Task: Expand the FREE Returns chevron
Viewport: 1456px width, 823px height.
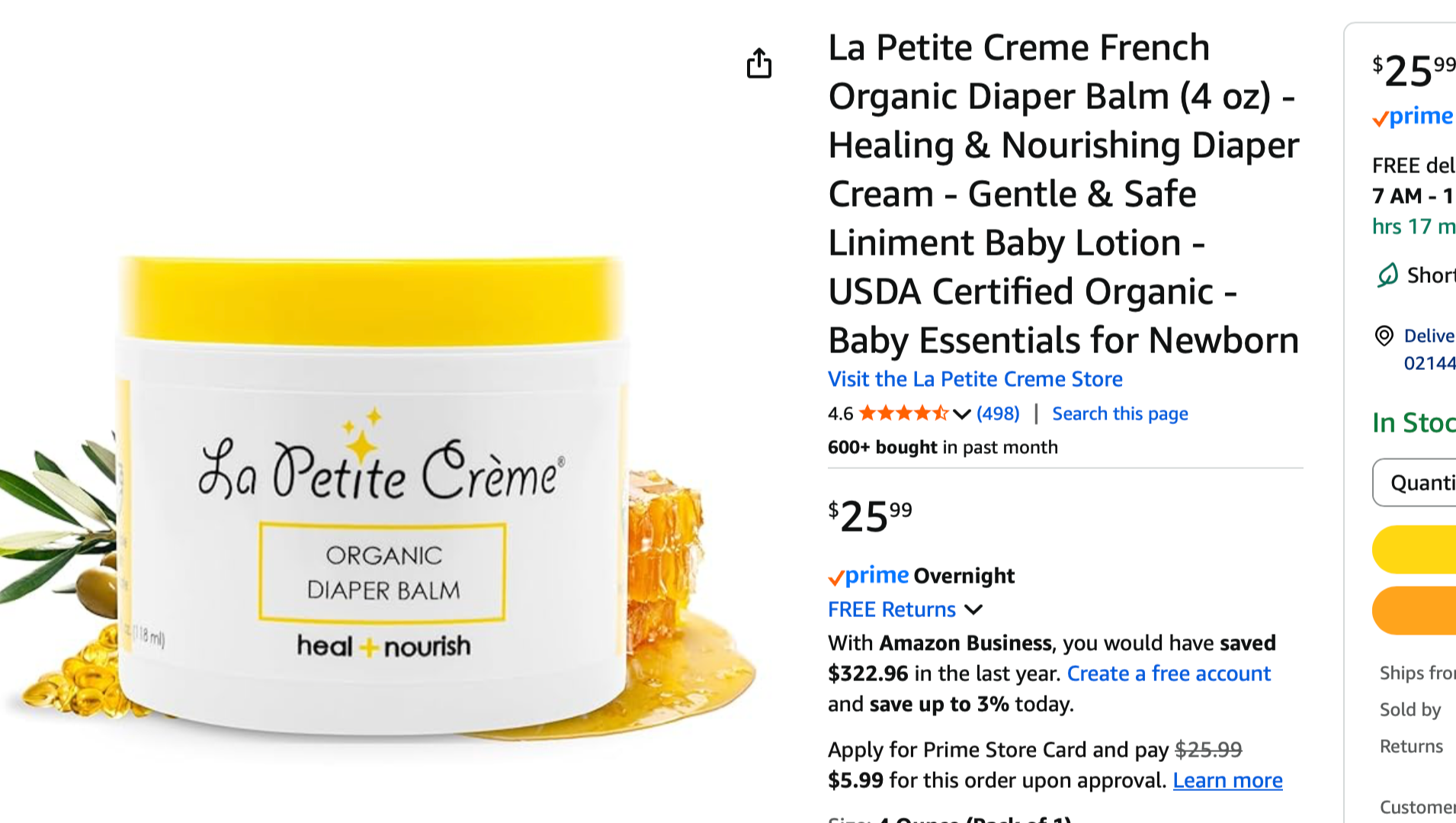Action: (973, 609)
